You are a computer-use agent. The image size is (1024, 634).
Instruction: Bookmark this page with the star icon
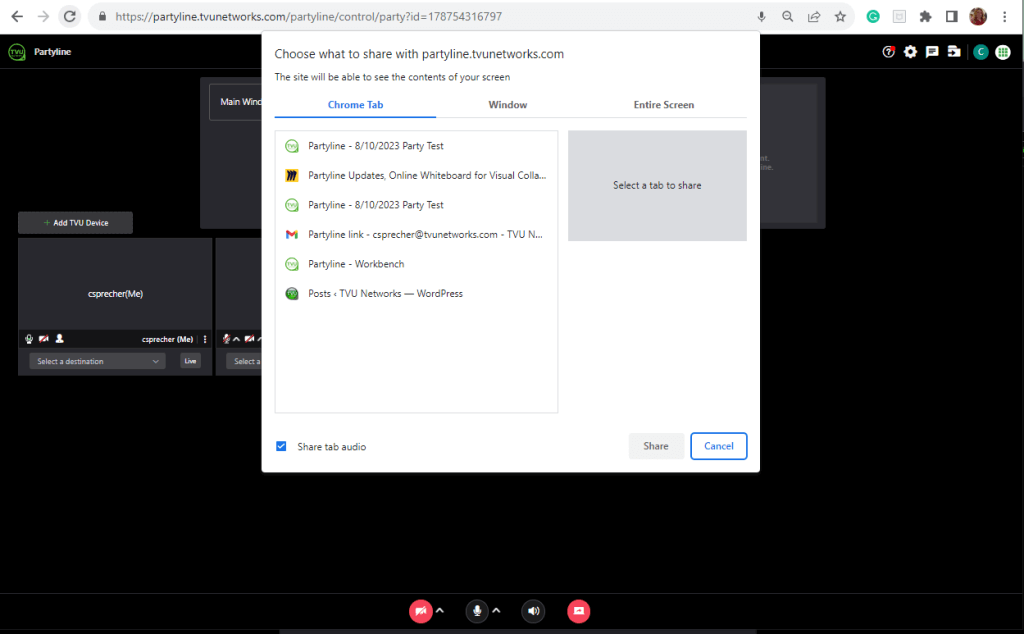[x=840, y=16]
